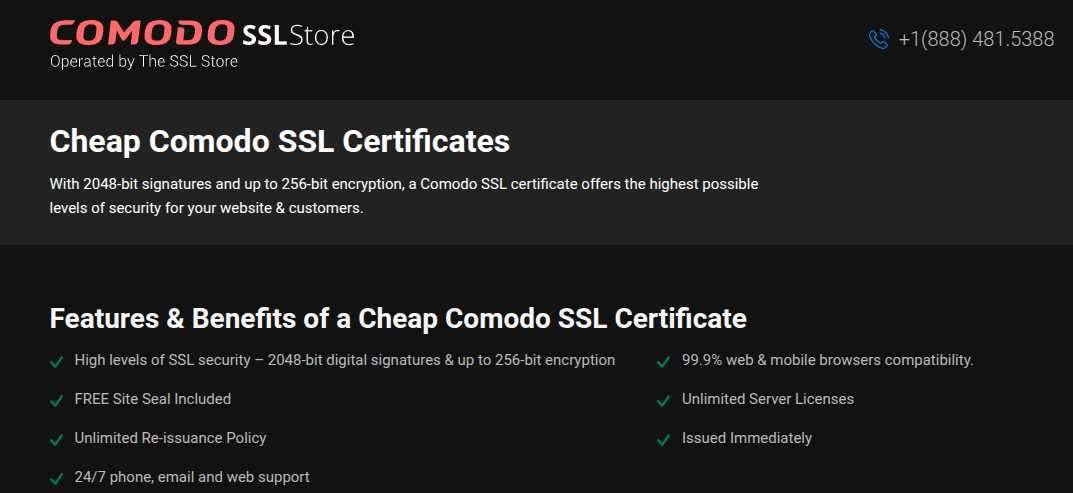The width and height of the screenshot is (1073, 493).
Task: Click the Unlimited Re-issuance Policy text
Action: [x=170, y=438]
